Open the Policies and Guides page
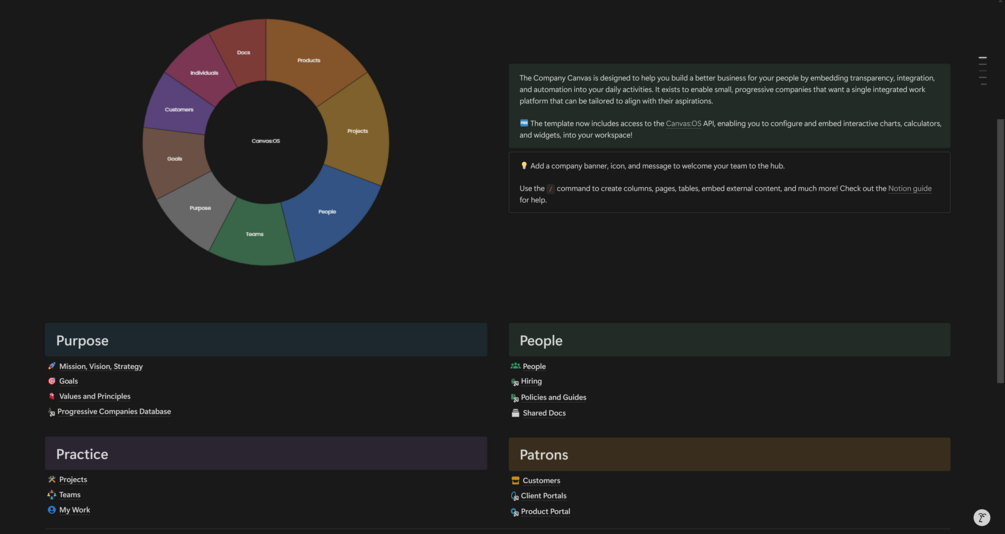Screen dimensions: 1005x534 click(554, 397)
